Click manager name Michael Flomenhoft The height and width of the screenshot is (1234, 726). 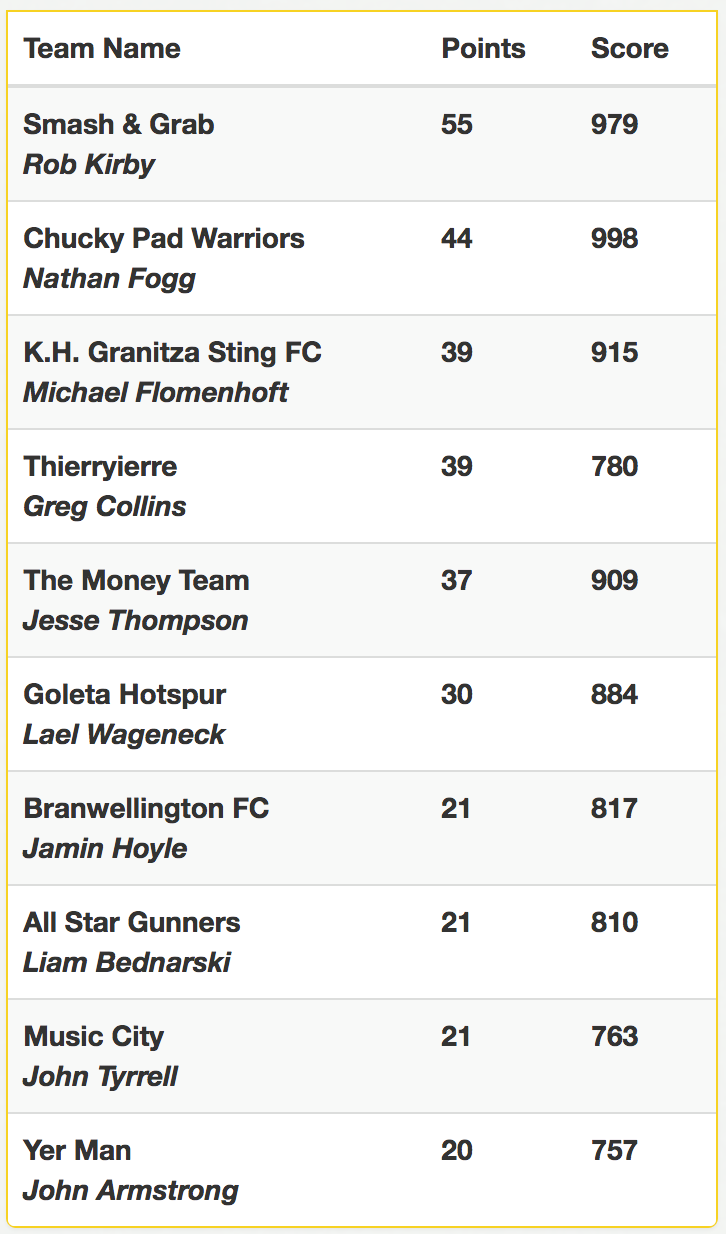coord(156,392)
